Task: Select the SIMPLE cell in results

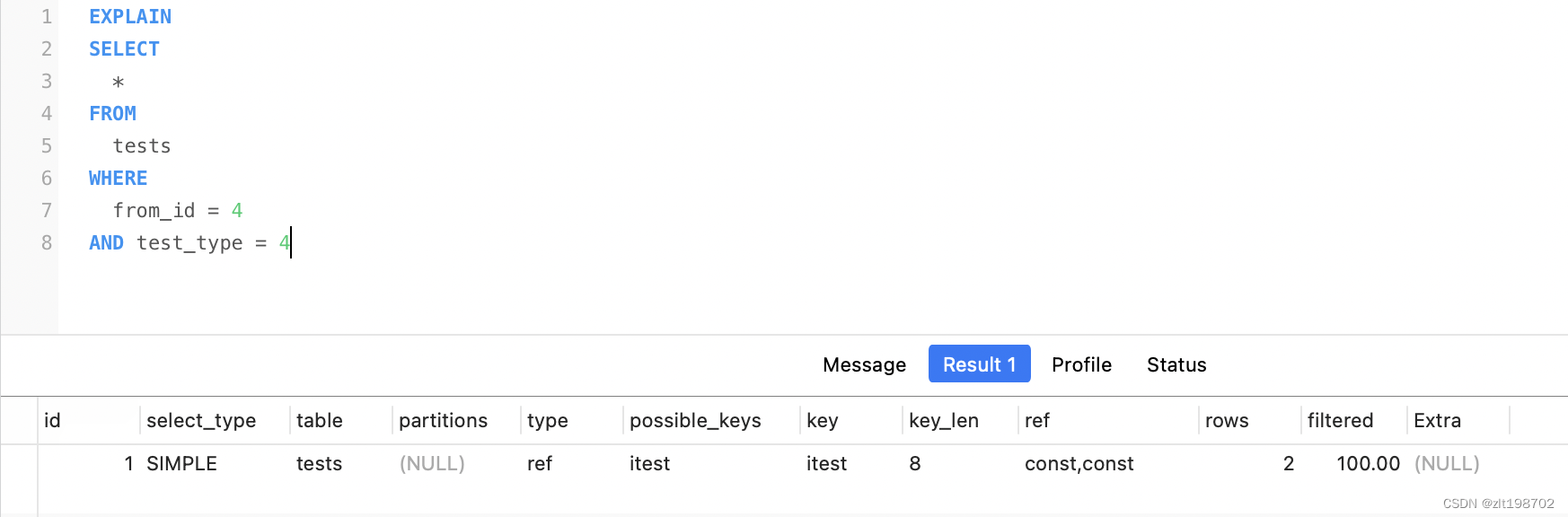Action: tap(181, 463)
